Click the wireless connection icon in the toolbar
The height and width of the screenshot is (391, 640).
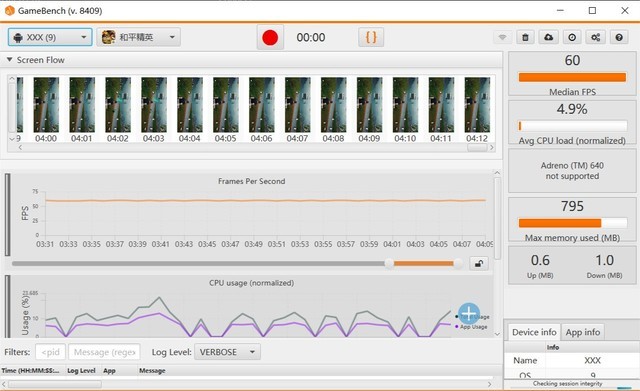(502, 38)
